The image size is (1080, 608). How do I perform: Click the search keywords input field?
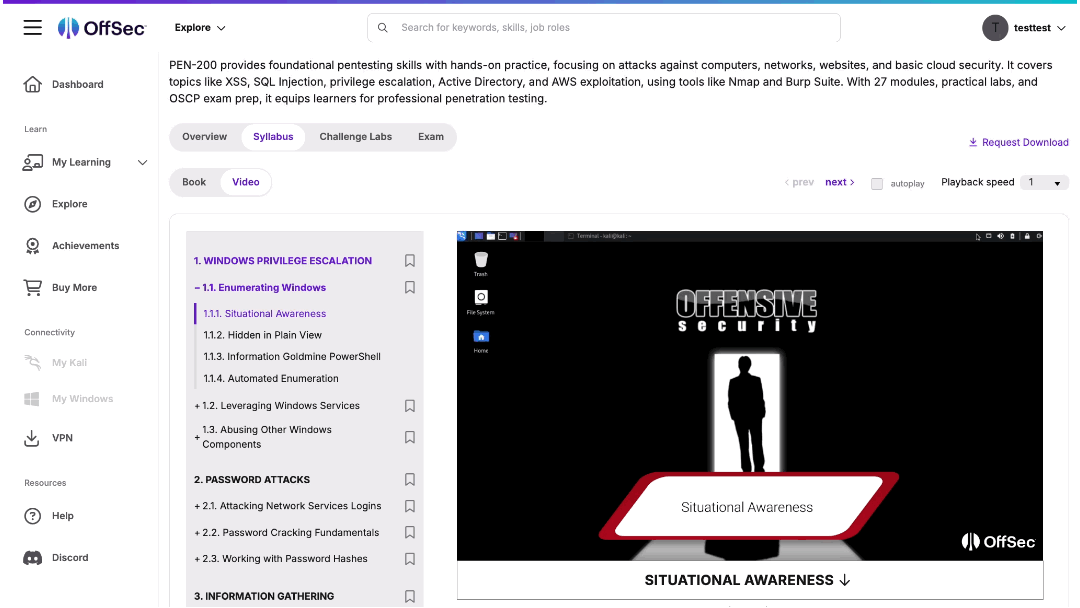pyautogui.click(x=604, y=28)
